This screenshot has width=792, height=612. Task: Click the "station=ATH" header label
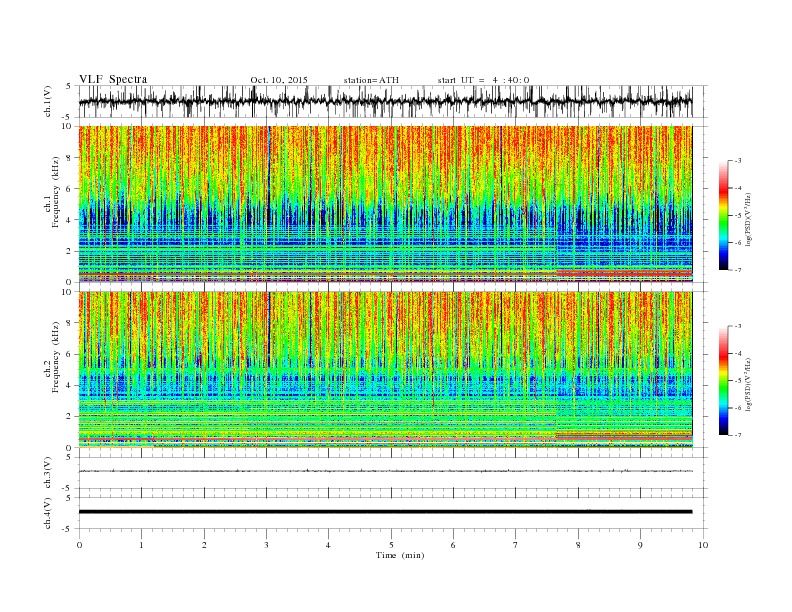371,80
